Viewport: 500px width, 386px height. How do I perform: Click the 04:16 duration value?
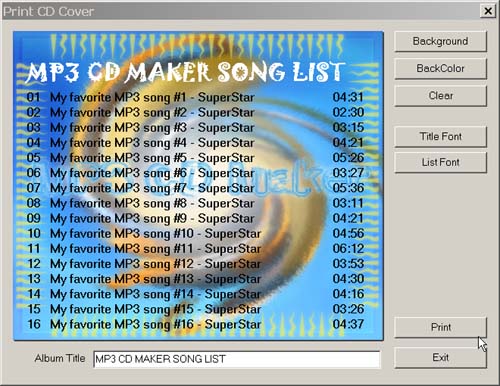[x=348, y=294]
